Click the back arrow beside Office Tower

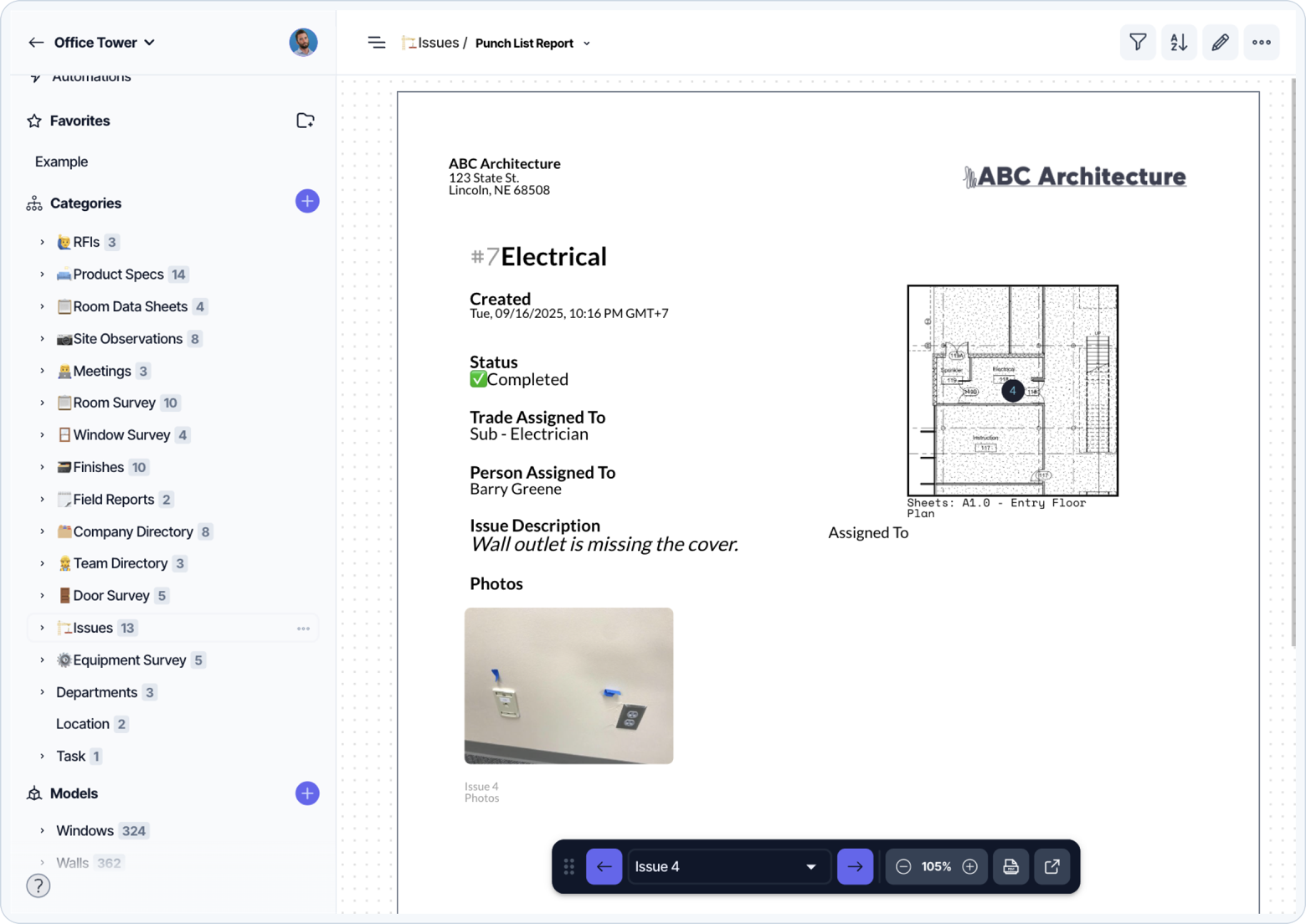click(36, 43)
